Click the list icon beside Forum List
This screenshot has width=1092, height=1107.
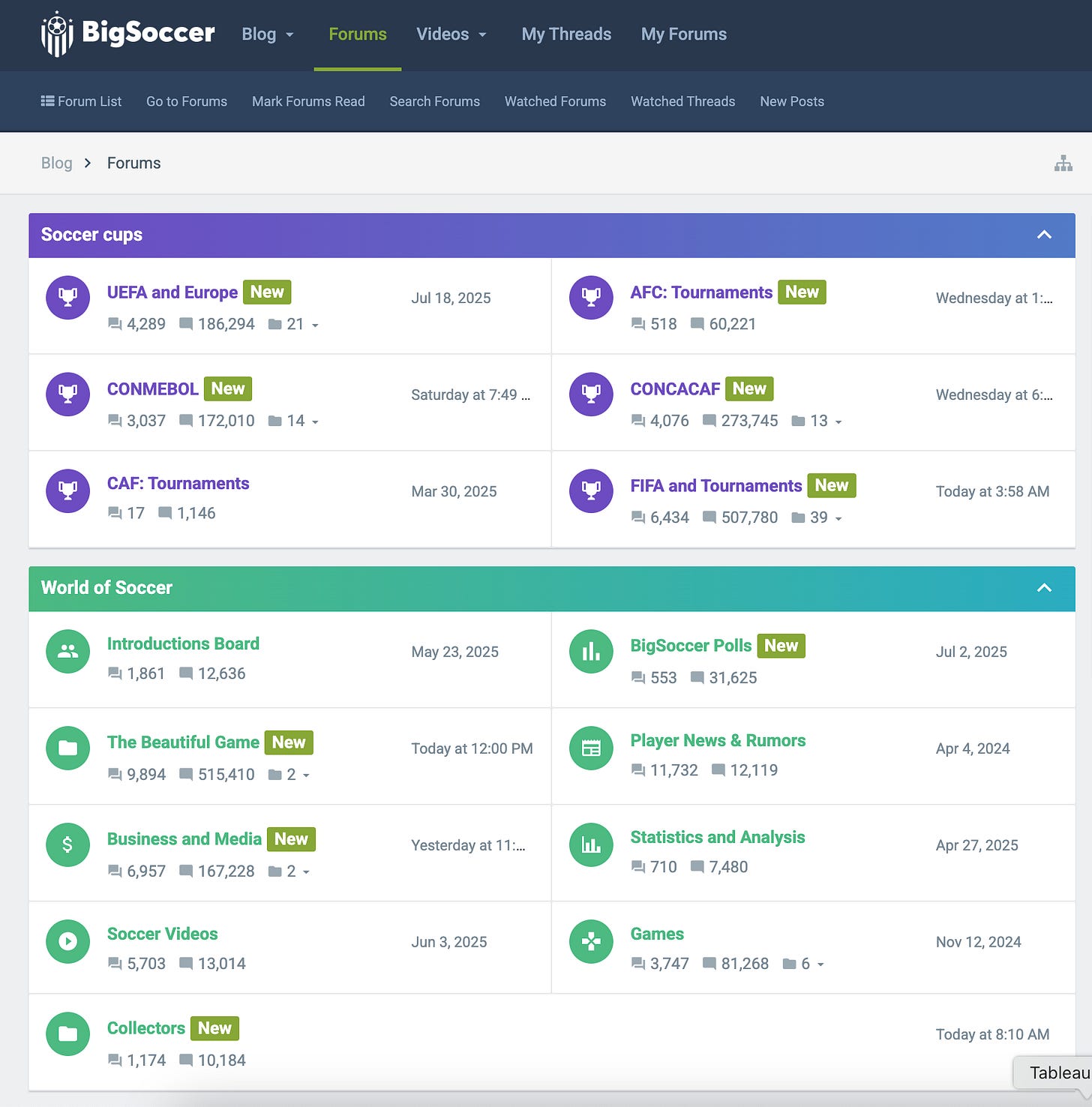(47, 101)
